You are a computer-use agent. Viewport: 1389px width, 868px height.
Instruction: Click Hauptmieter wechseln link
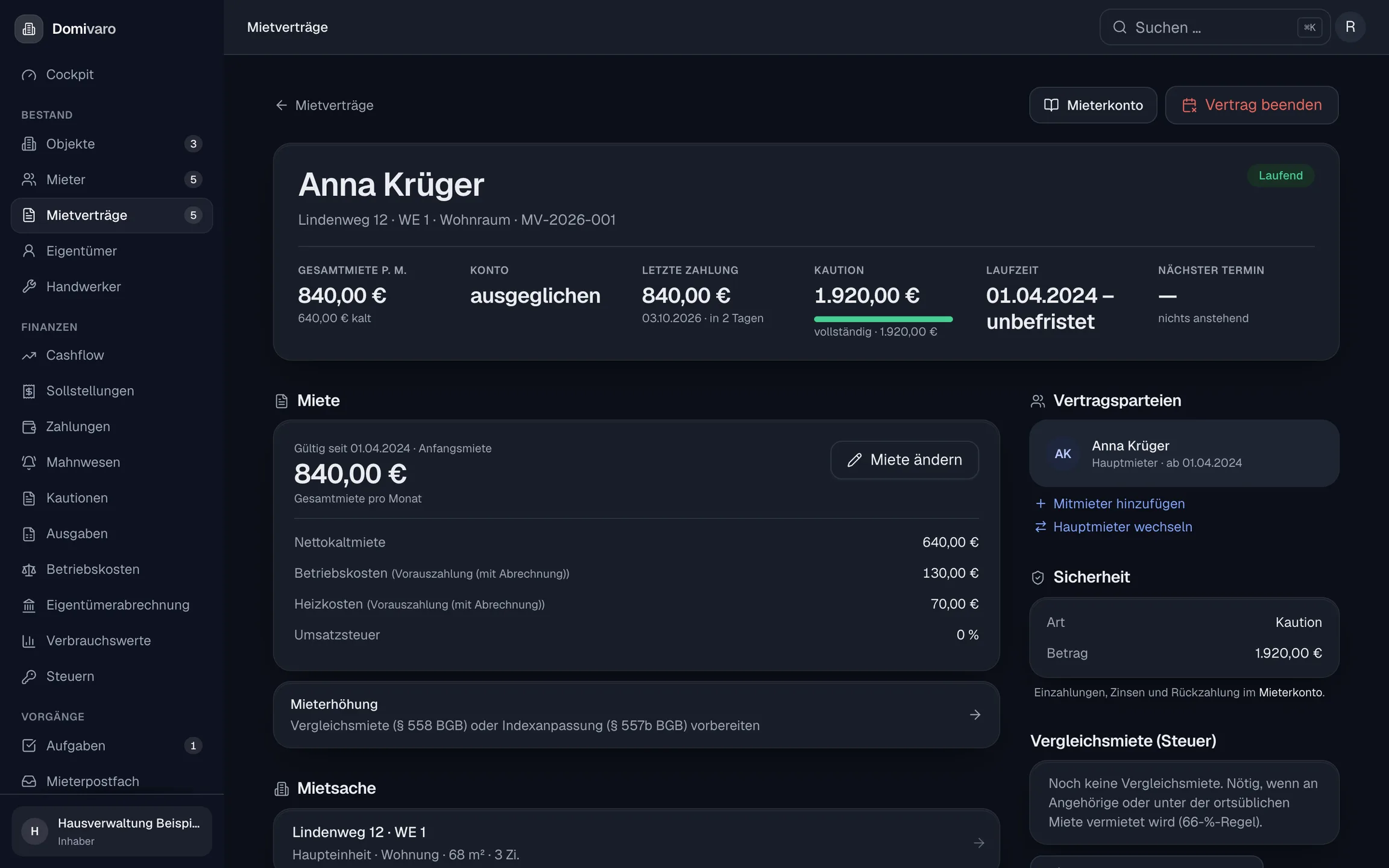[1113, 527]
